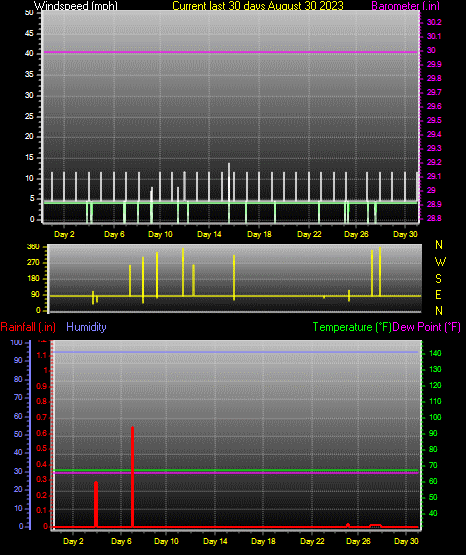Select the "E" compass direction label
Image resolution: width=466 pixels, height=555 pixels.
click(x=438, y=295)
